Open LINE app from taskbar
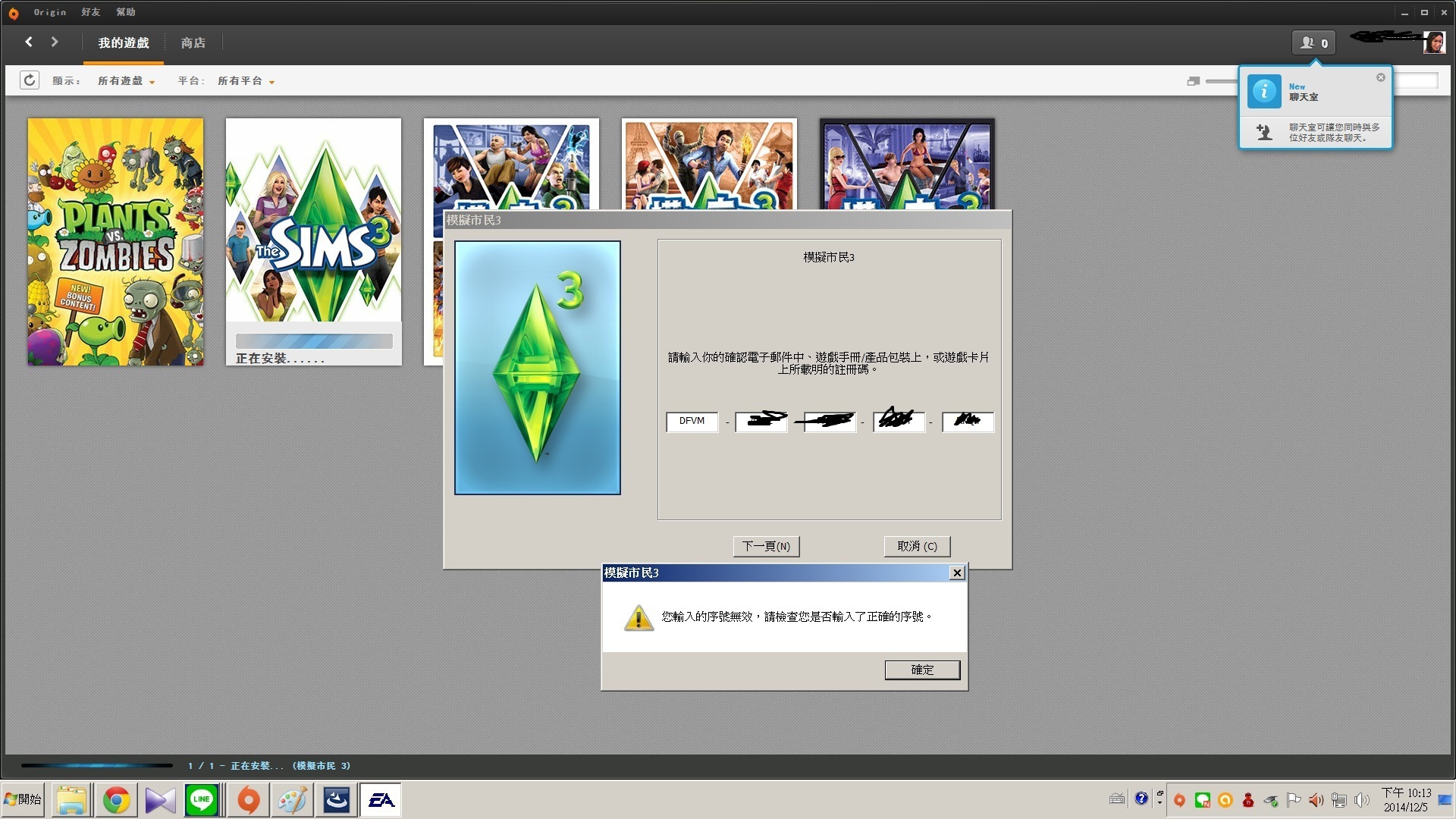The height and width of the screenshot is (819, 1456). click(x=202, y=800)
